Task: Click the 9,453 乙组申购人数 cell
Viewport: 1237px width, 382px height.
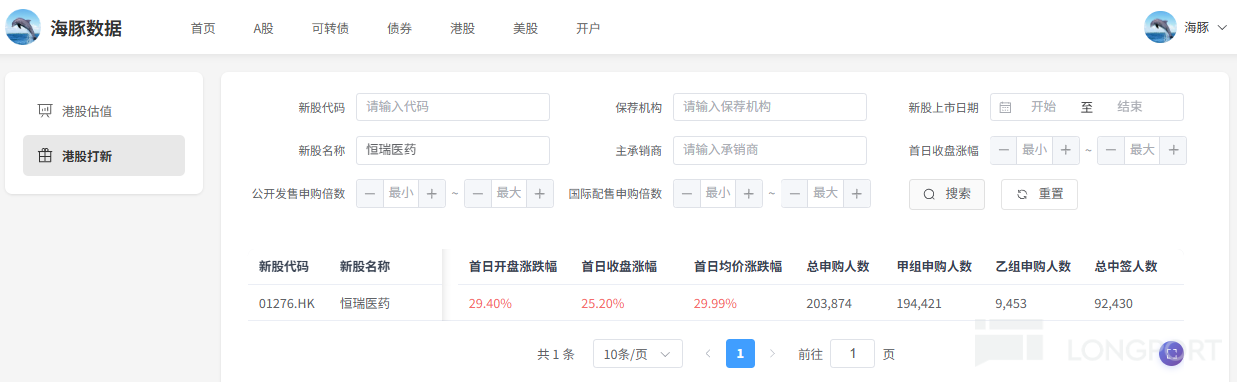Action: click(x=1011, y=303)
